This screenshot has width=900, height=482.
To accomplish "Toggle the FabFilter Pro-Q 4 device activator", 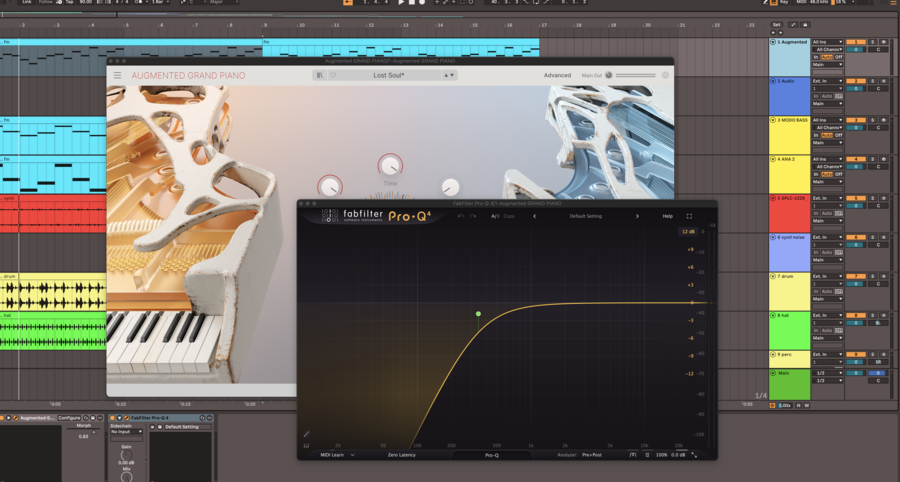I will (x=113, y=418).
